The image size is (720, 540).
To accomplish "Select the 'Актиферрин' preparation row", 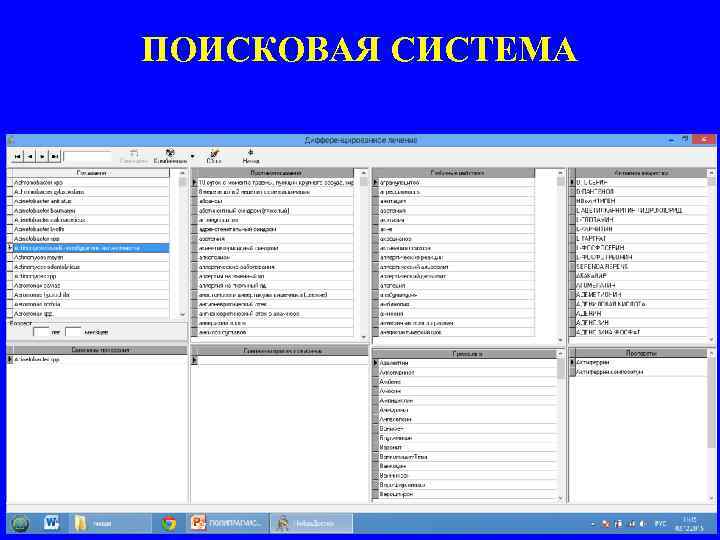I will (x=641, y=362).
